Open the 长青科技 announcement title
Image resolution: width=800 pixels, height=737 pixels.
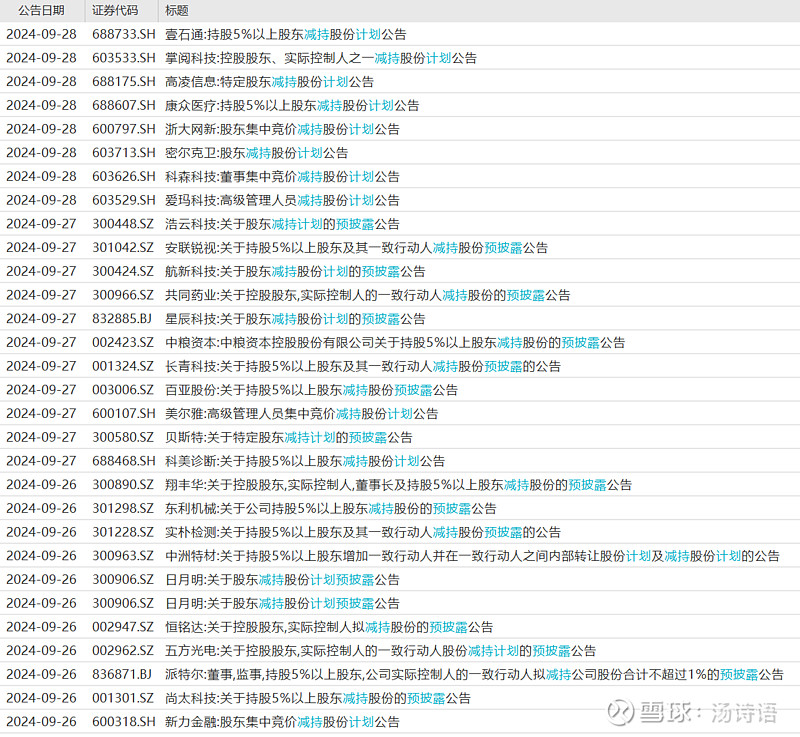point(363,366)
